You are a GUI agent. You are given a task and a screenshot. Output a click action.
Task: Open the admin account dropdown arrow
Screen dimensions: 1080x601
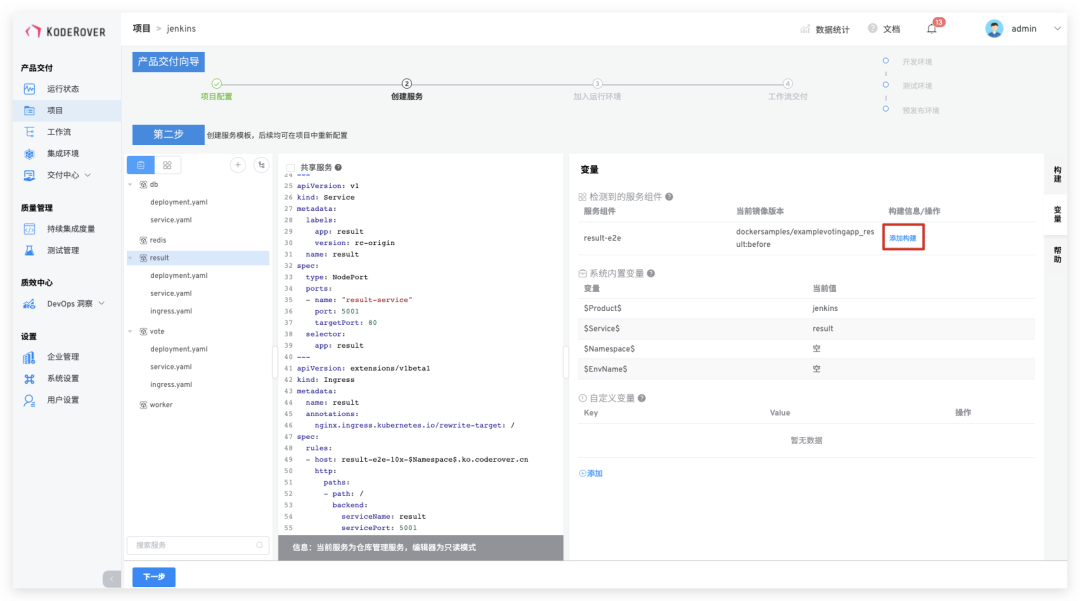pos(1057,28)
